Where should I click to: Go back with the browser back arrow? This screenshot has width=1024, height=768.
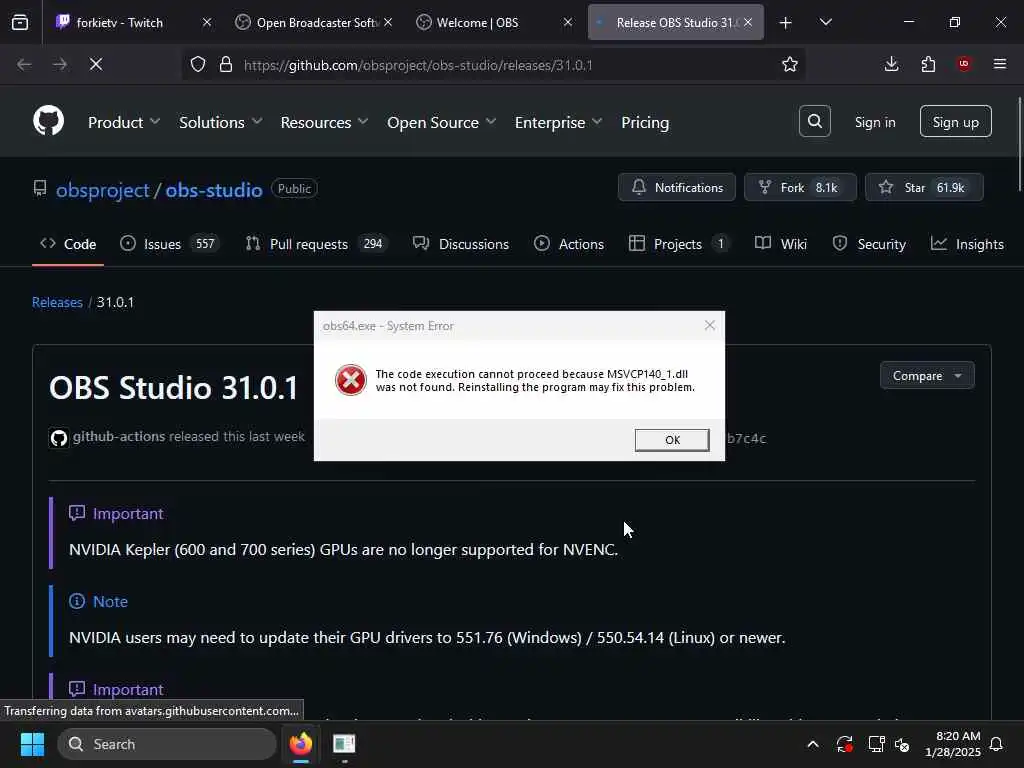point(24,64)
